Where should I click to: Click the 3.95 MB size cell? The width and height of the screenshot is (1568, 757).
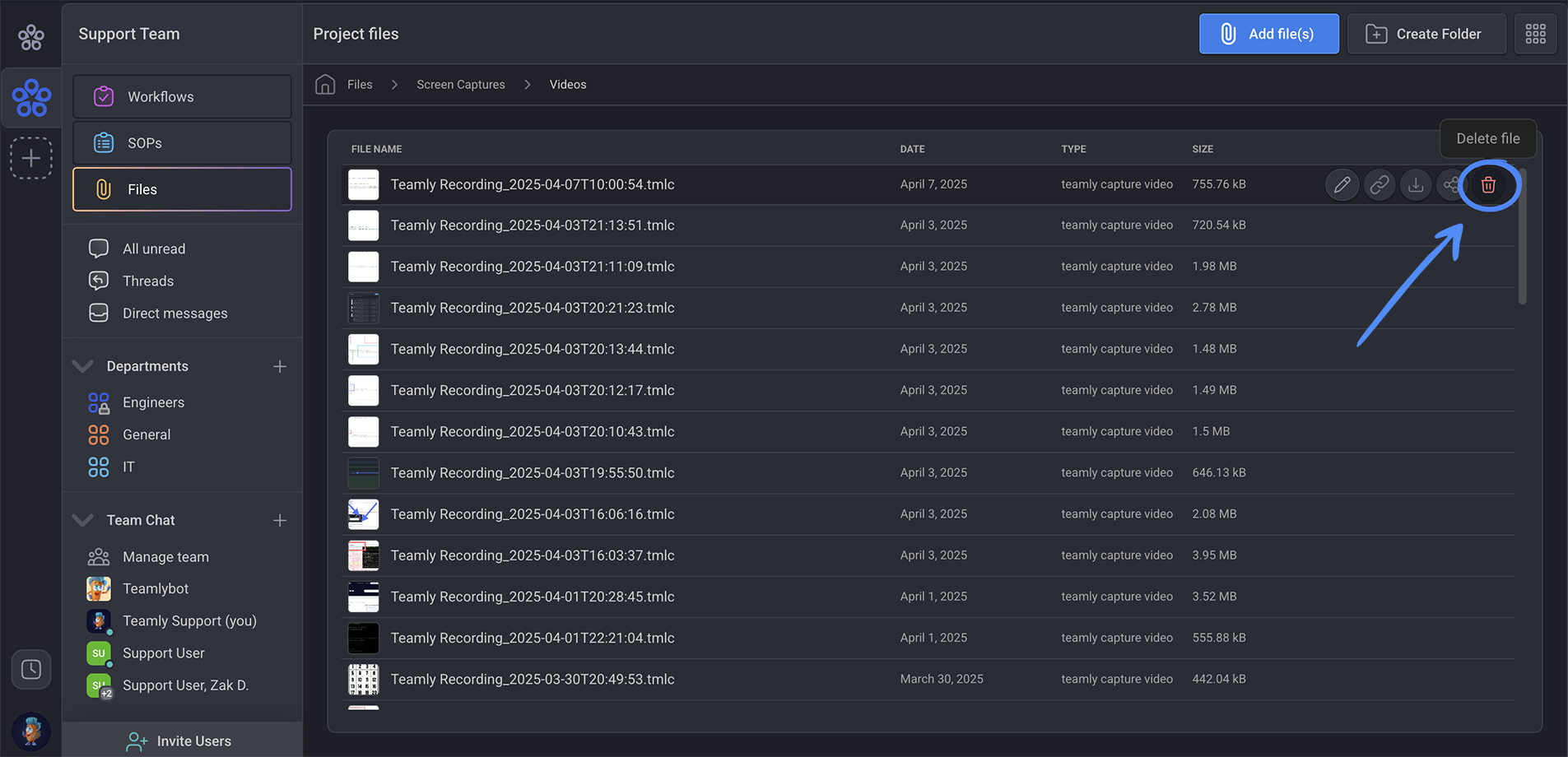1214,555
